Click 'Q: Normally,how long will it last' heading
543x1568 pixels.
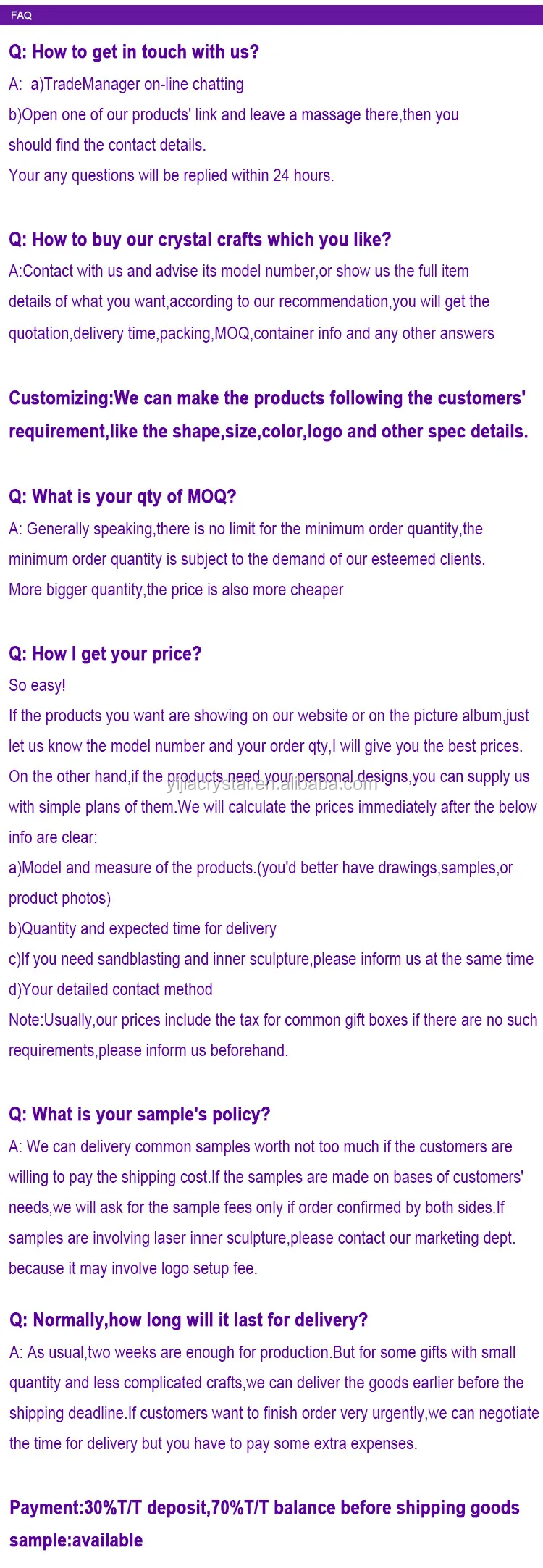[x=188, y=1320]
